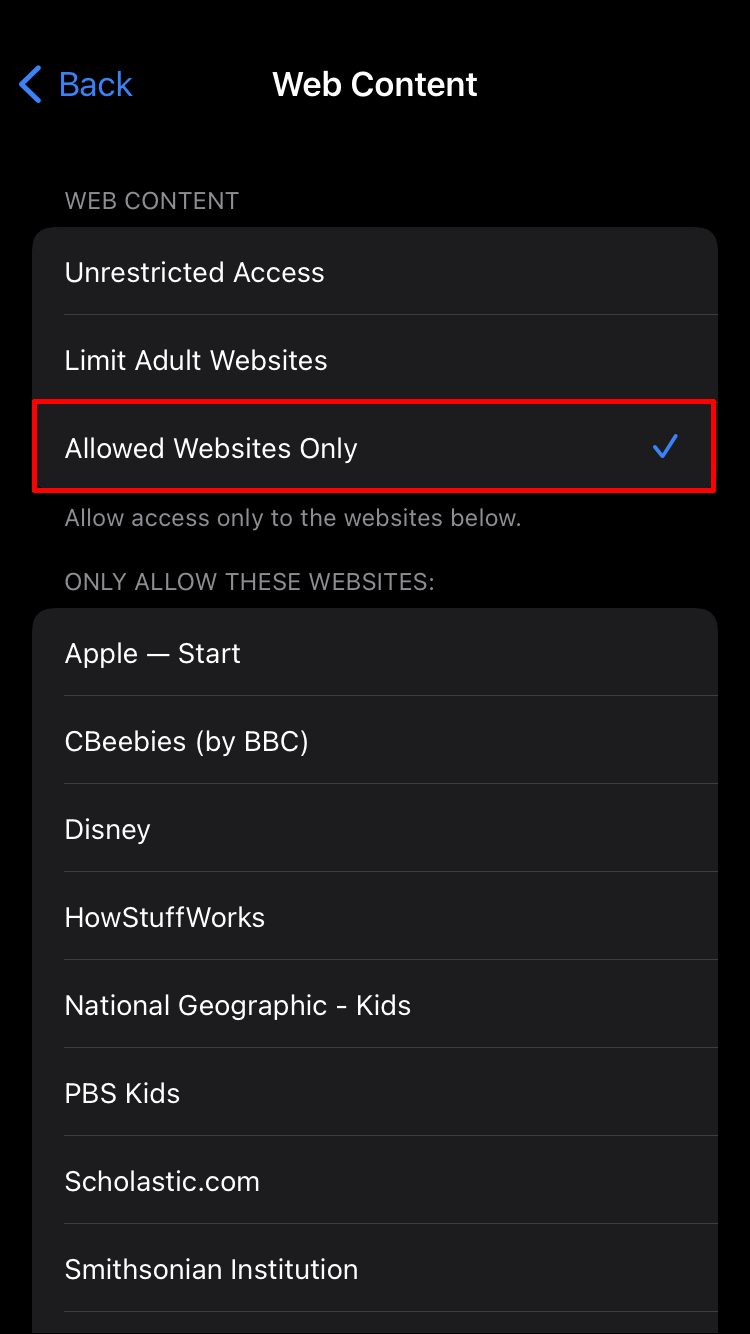Image resolution: width=750 pixels, height=1334 pixels.
Task: Tap the empty header area right of Web Content title
Action: click(620, 85)
